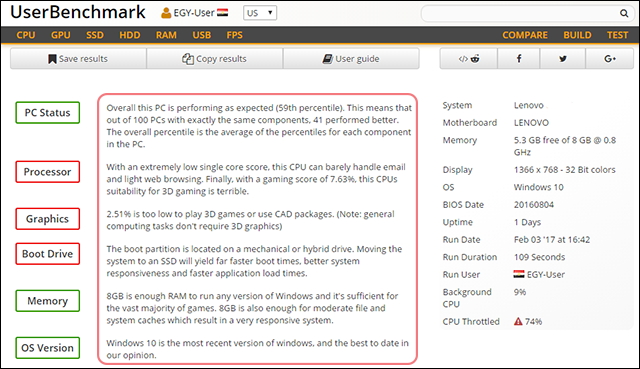Screen dimensions: 640x369
Task: Click the BIOS date '20160804'
Action: pyautogui.click(x=534, y=205)
